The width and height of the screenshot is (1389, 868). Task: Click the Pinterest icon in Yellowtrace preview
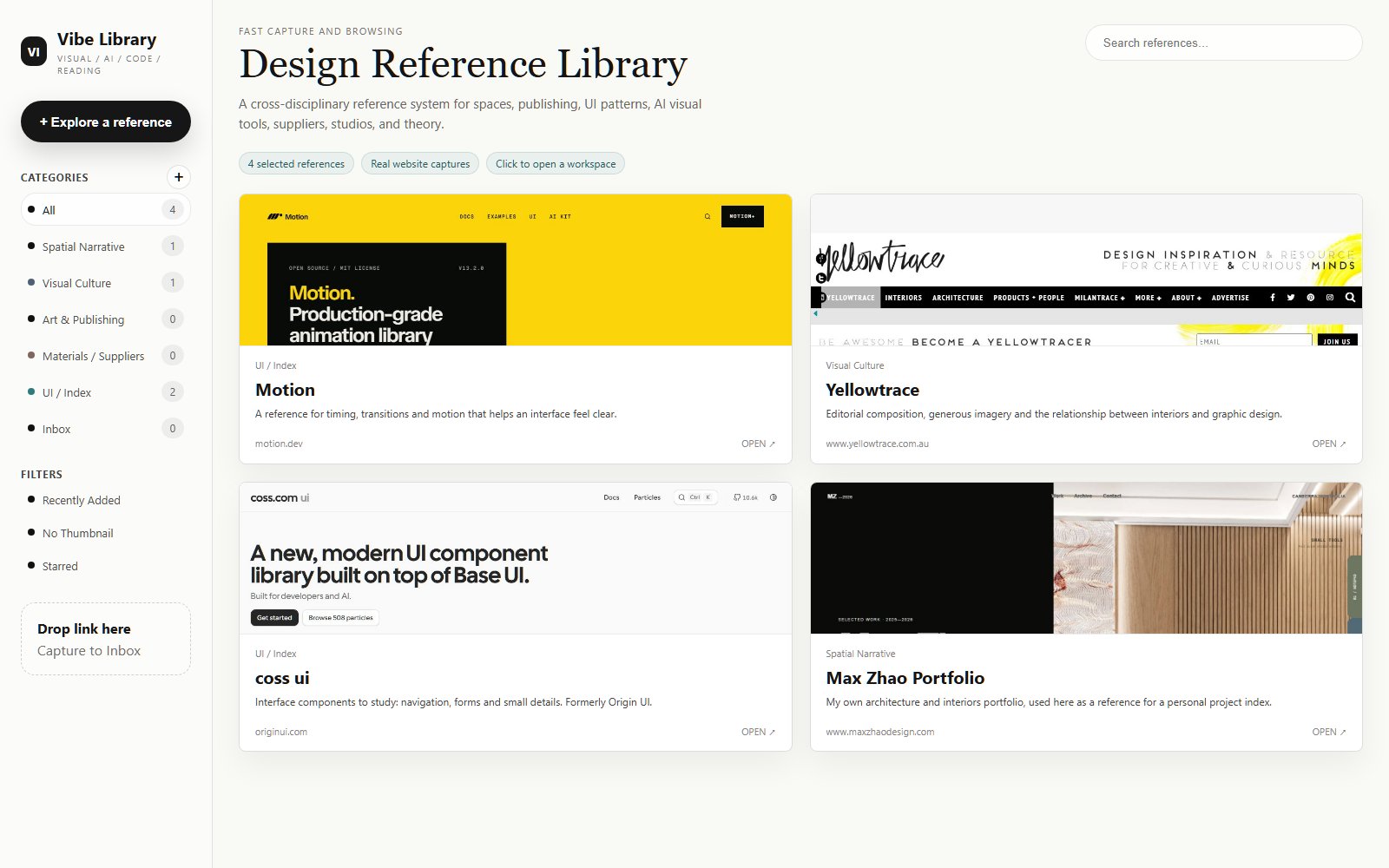(x=1310, y=297)
